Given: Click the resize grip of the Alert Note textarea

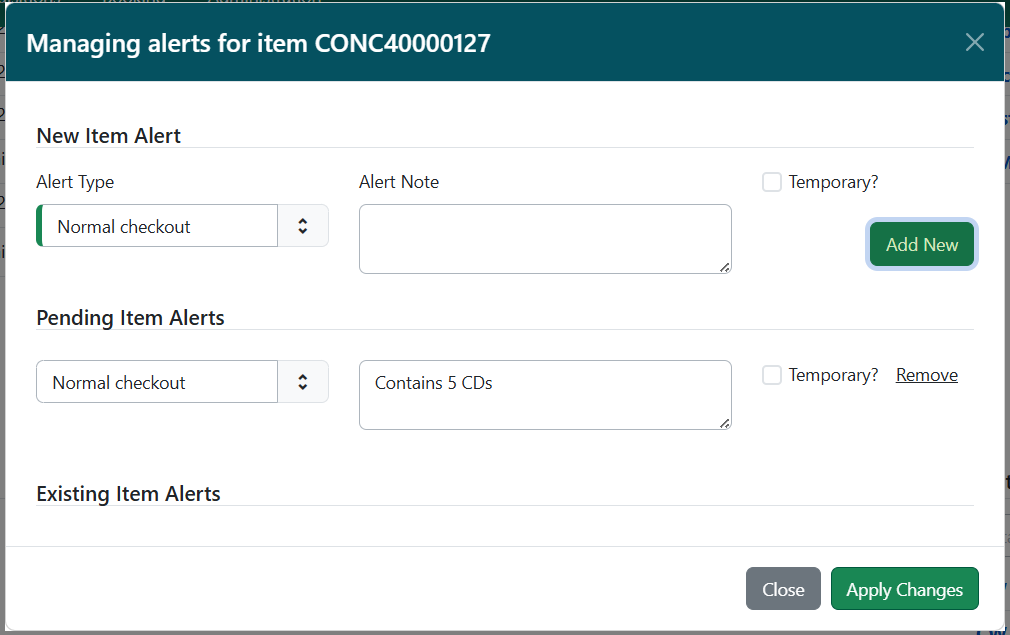Looking at the screenshot, I should 723,267.
